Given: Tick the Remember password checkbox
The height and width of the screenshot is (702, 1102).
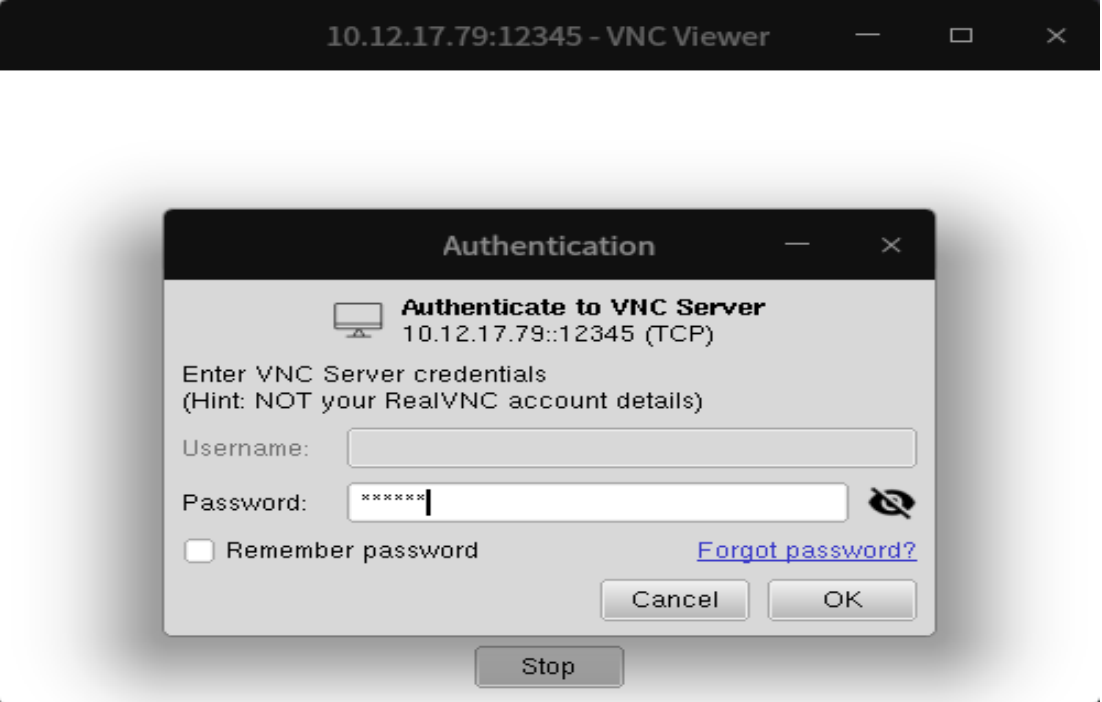Looking at the screenshot, I should (200, 551).
